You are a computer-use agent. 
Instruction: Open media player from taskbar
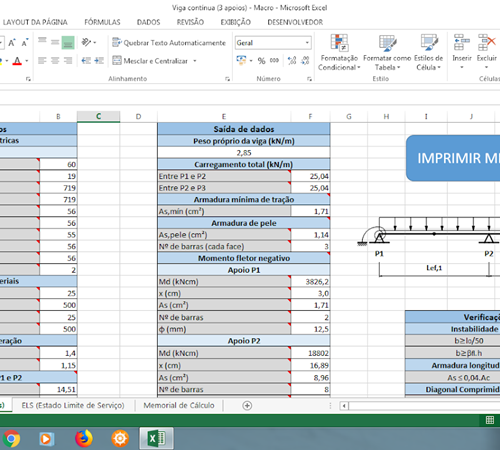tap(46, 438)
